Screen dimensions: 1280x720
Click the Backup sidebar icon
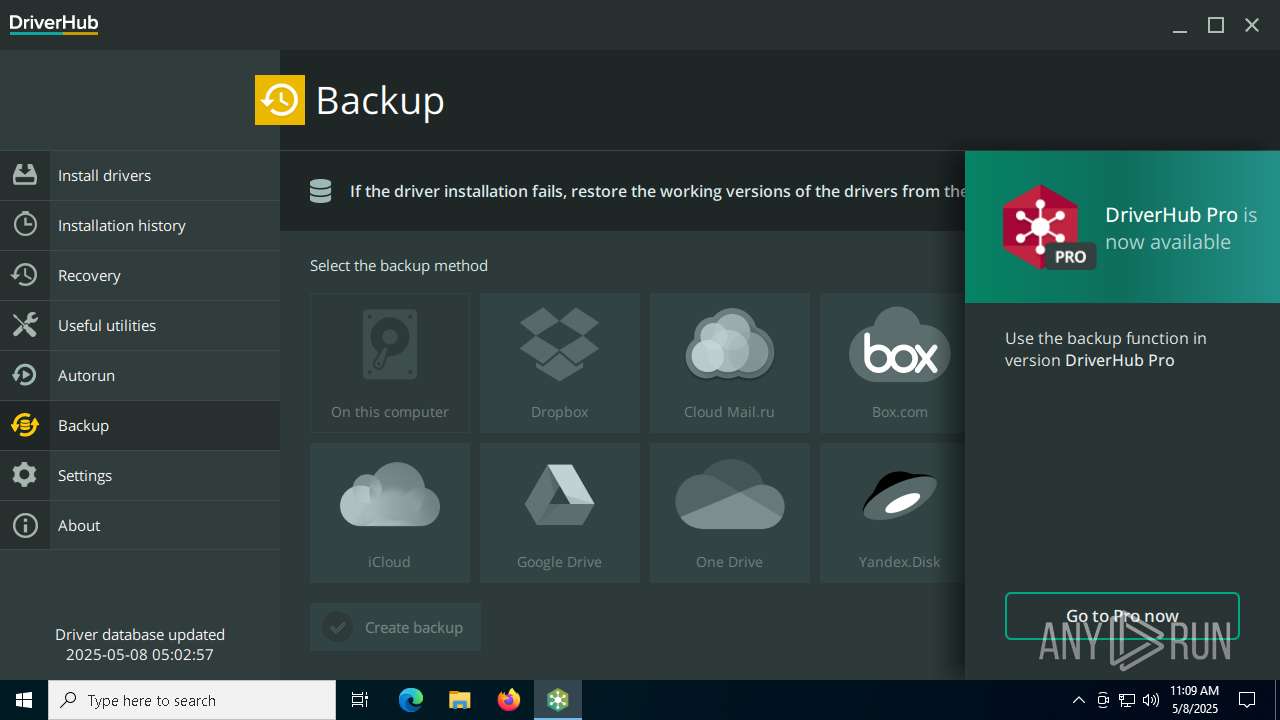25,425
